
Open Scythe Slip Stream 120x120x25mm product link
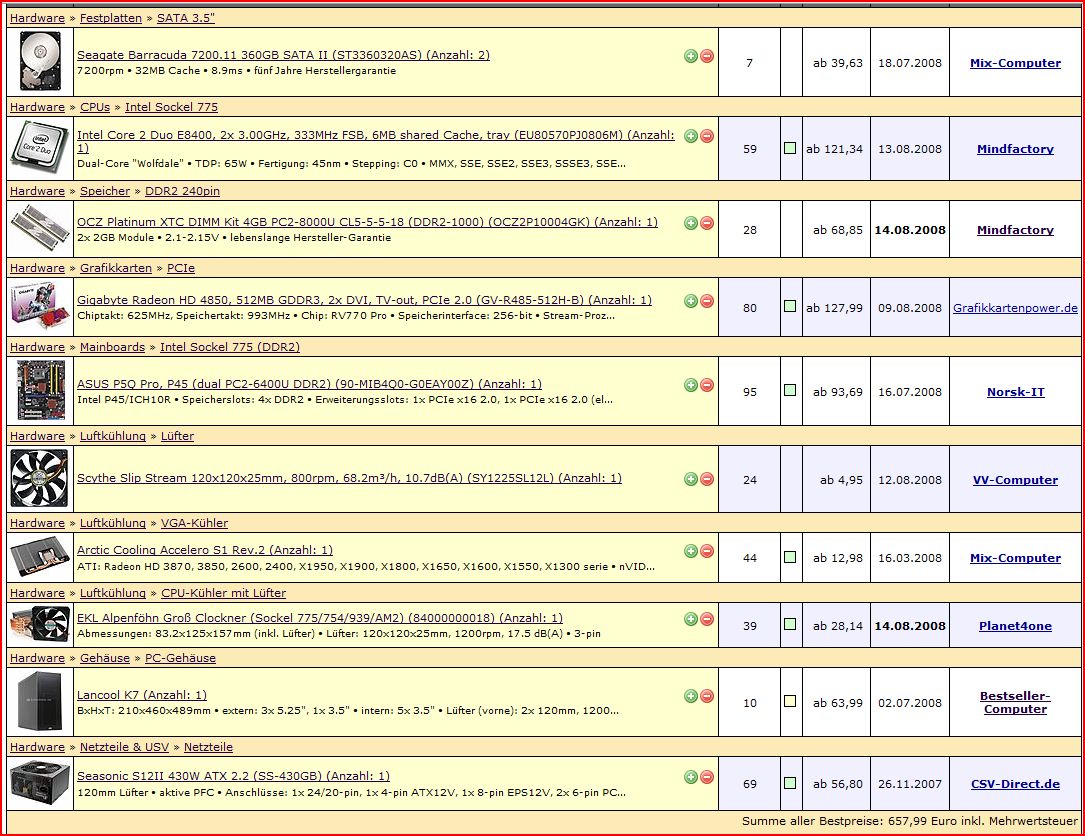[349, 478]
